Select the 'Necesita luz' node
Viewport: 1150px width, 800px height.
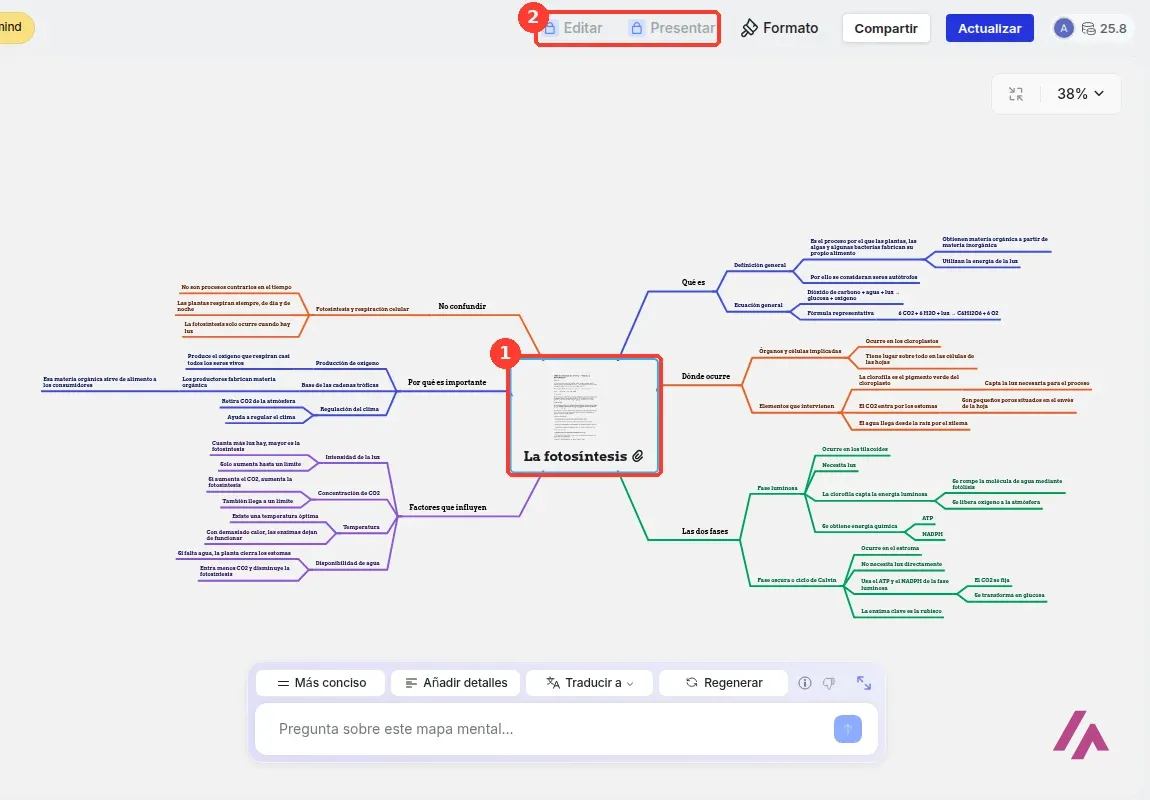coord(839,465)
